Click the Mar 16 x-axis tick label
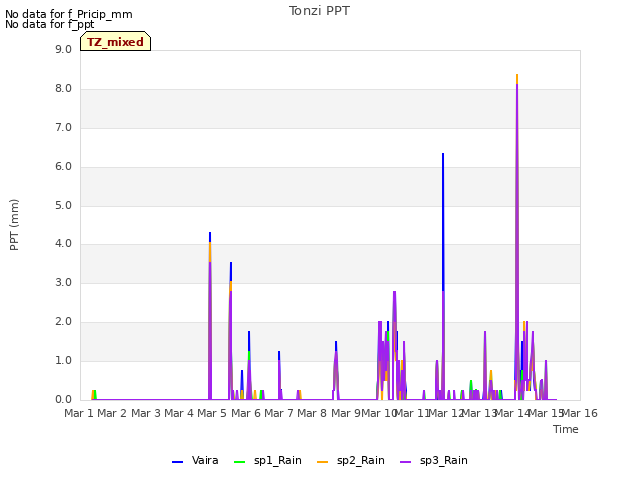 [x=580, y=413]
